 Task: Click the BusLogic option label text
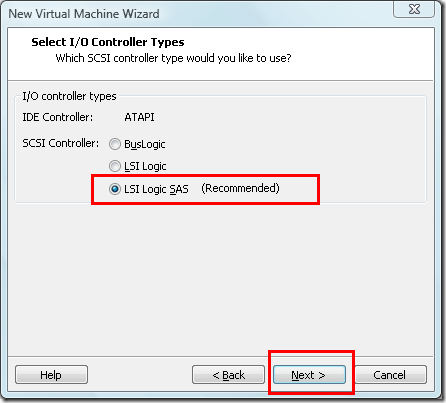pyautogui.click(x=145, y=144)
